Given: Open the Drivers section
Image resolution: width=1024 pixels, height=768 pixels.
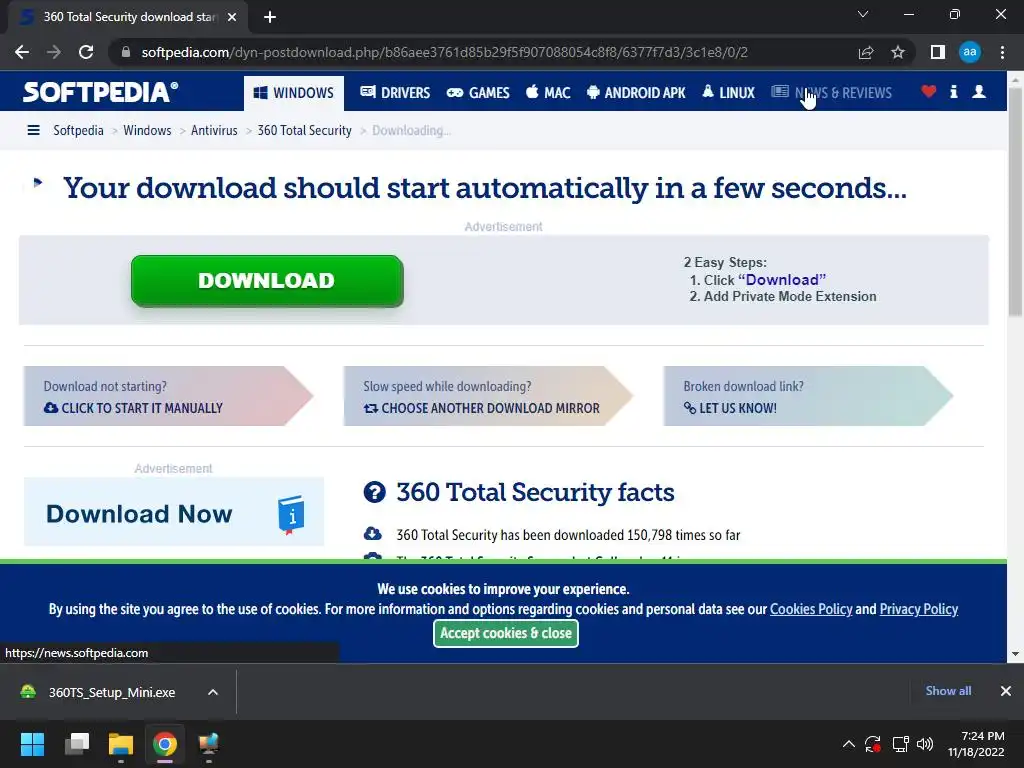Looking at the screenshot, I should [395, 93].
